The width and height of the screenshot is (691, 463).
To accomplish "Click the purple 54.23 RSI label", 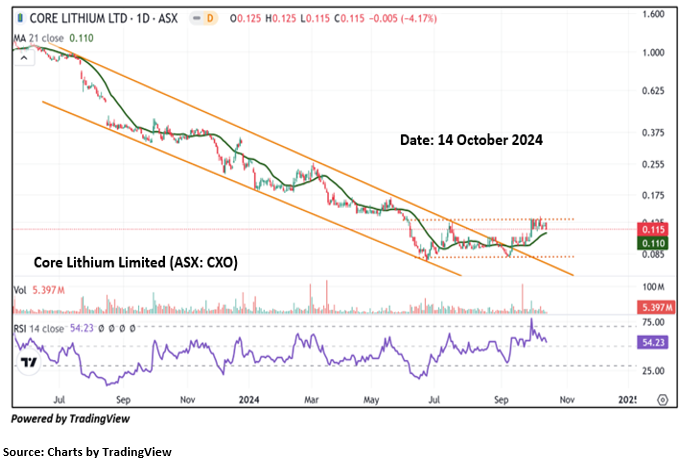I will [x=653, y=342].
